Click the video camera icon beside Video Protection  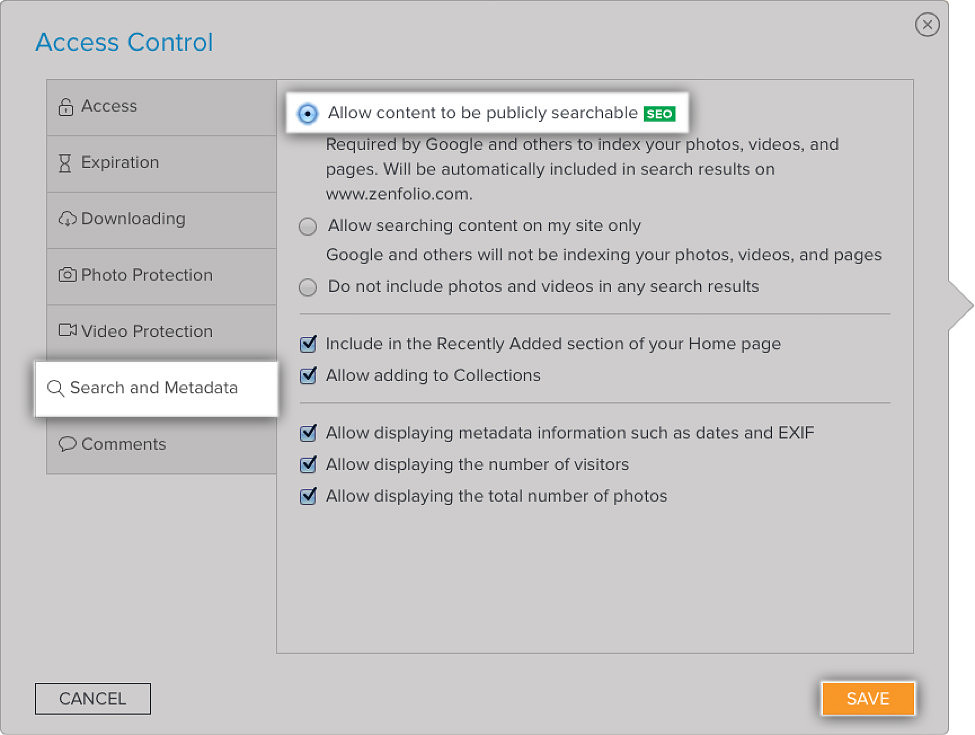67,331
